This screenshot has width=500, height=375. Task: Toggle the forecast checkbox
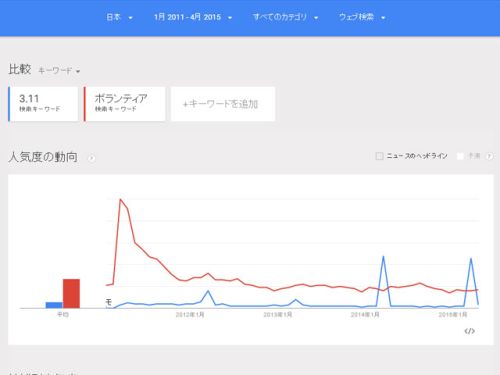460,156
